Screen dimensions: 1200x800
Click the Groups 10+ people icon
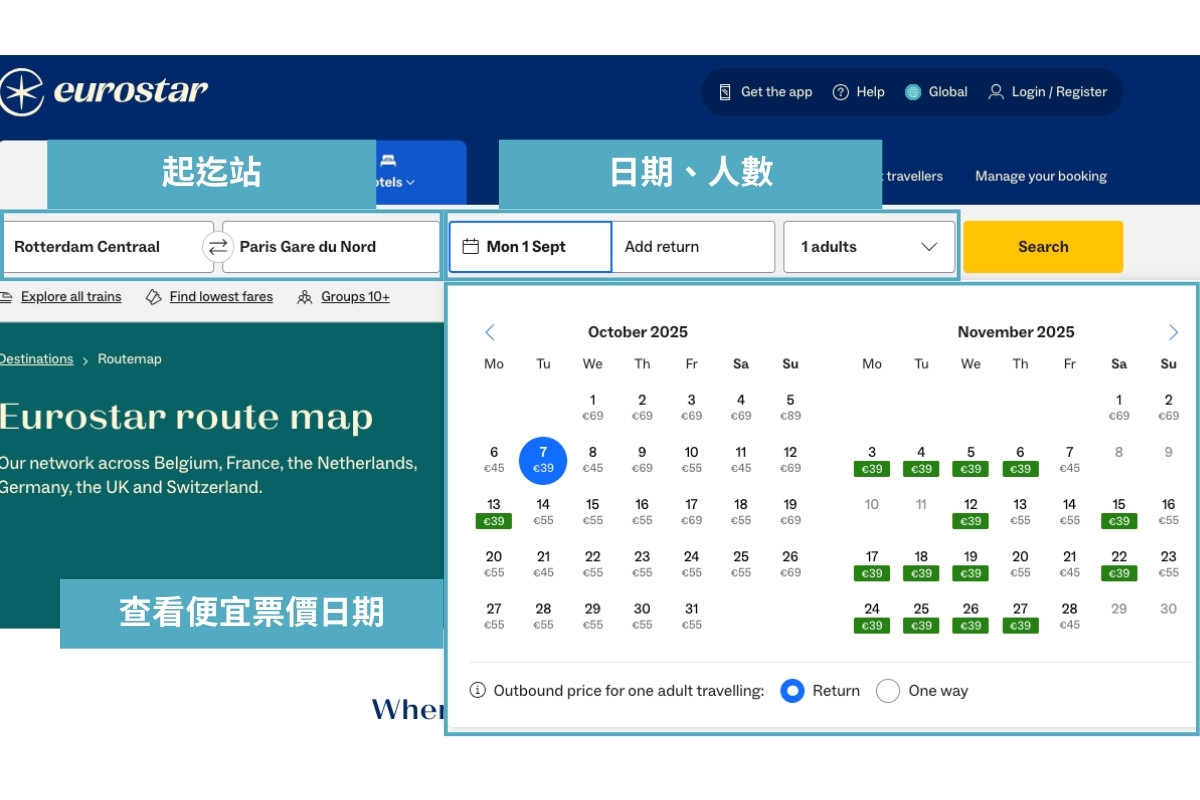coord(305,297)
